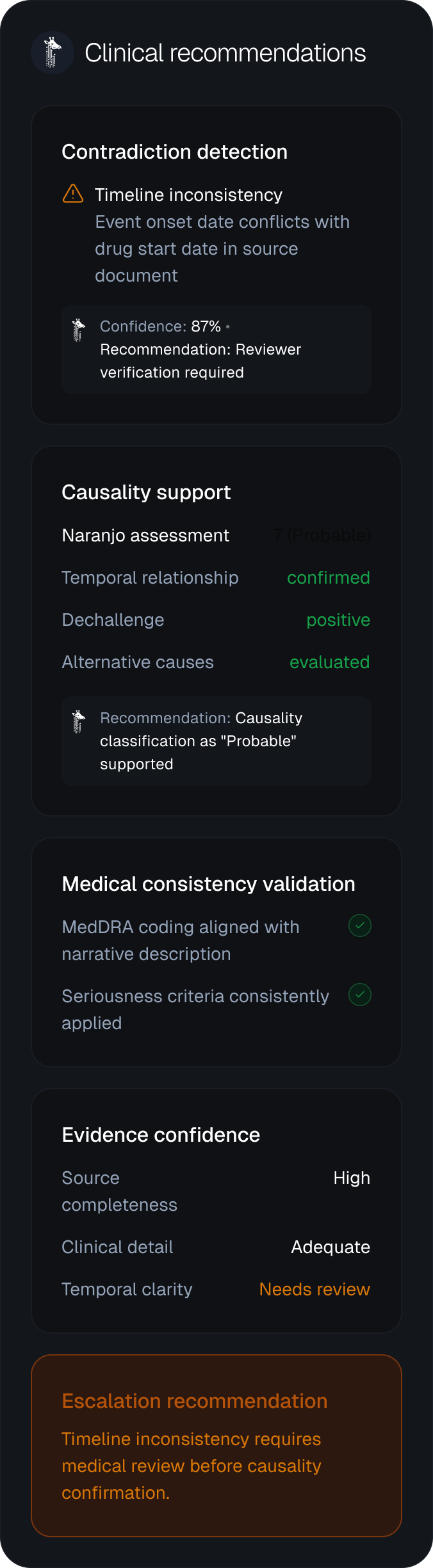Click the orange warning triangle icon
Image resolution: width=433 pixels, height=1568 pixels.
coord(73,193)
